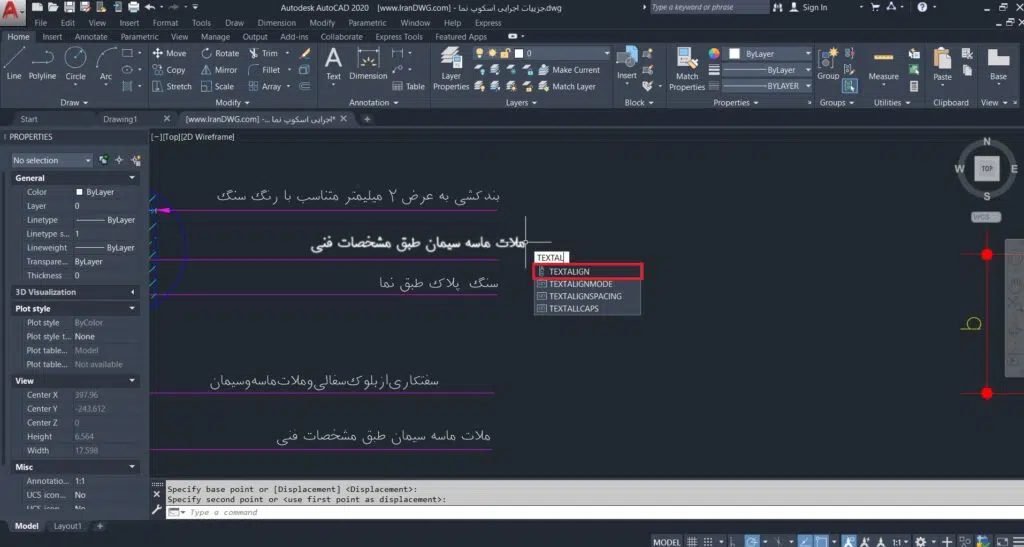1024x547 pixels.
Task: Select the Line drawing tool
Action: tap(14, 64)
